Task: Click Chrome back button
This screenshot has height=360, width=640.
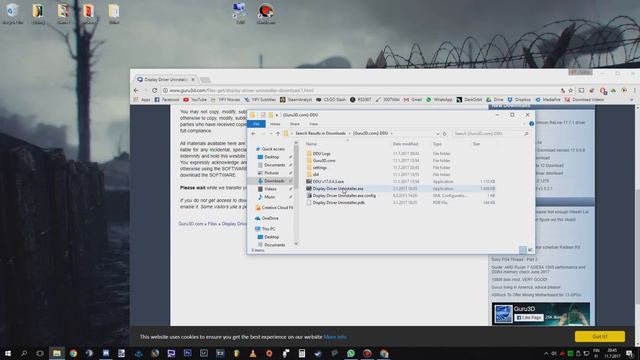Action: coord(136,90)
